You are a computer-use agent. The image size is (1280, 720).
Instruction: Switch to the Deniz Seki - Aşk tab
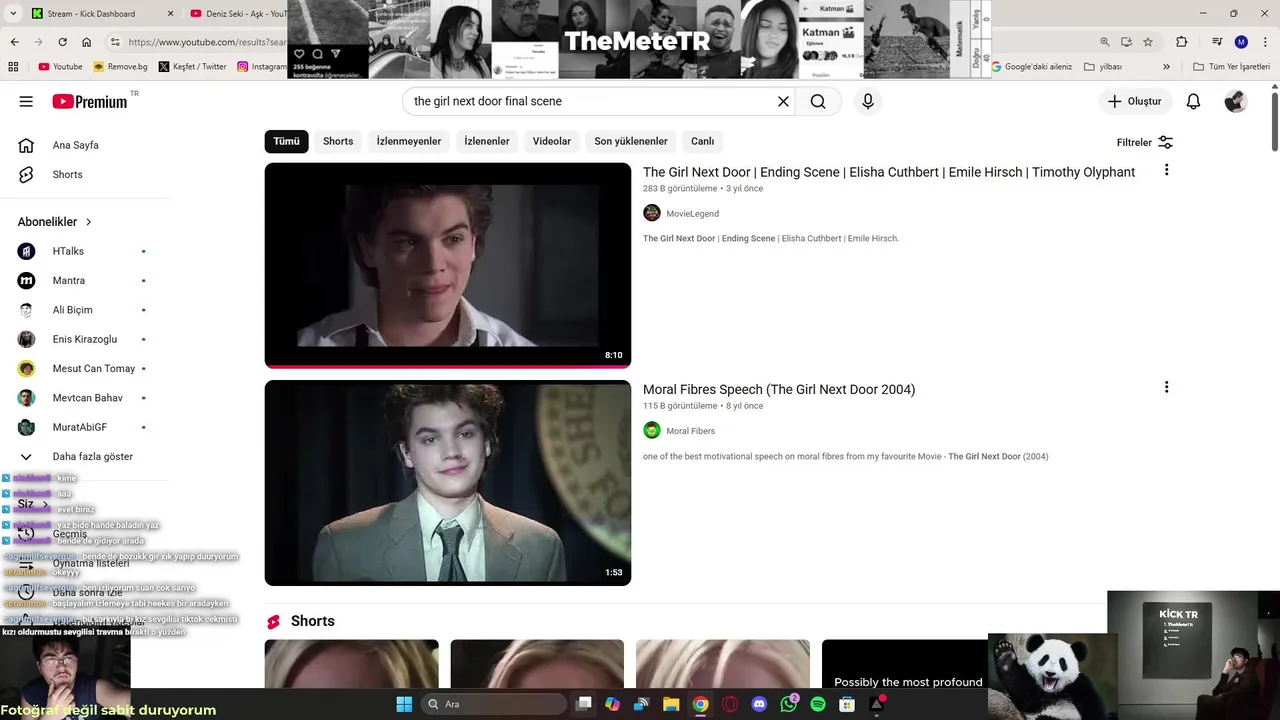240,13
